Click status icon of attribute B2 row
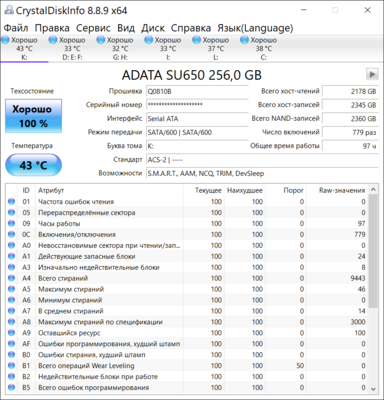The image size is (384, 400). pos(11,377)
